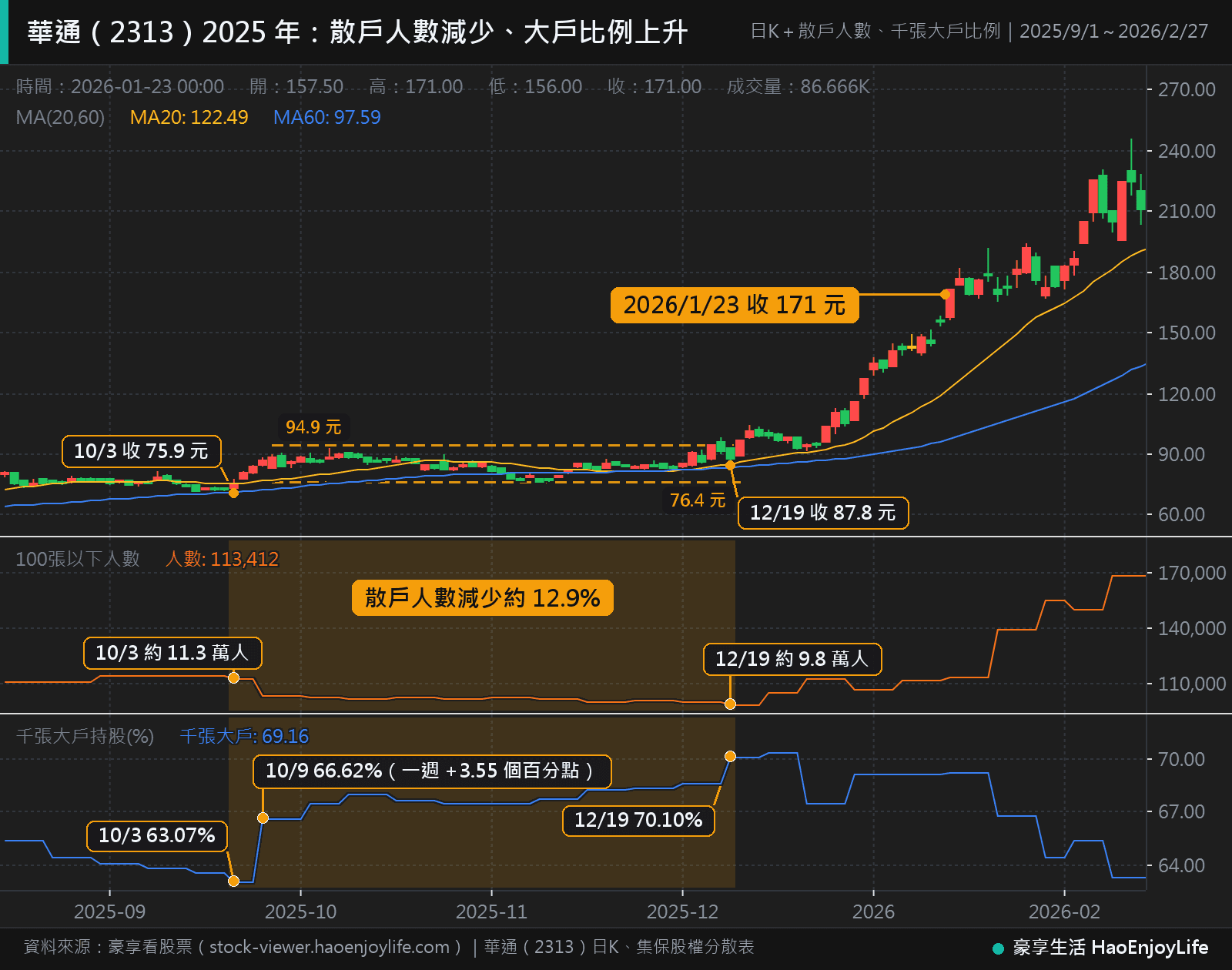Viewport: 1232px width, 970px height.
Task: Click the 67.00 holding percent axis label
Action: point(1182,811)
